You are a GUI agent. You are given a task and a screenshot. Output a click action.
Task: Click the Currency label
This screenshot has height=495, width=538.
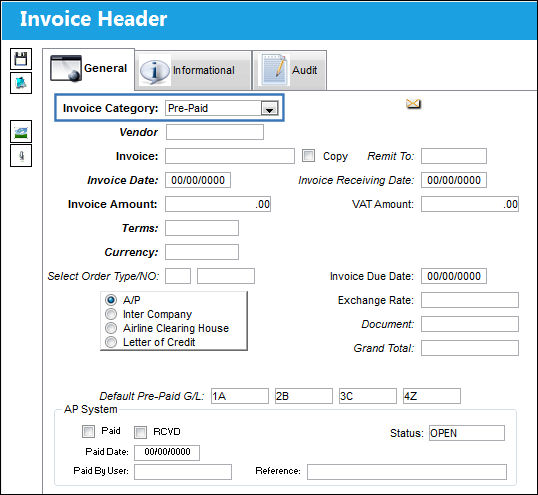131,252
